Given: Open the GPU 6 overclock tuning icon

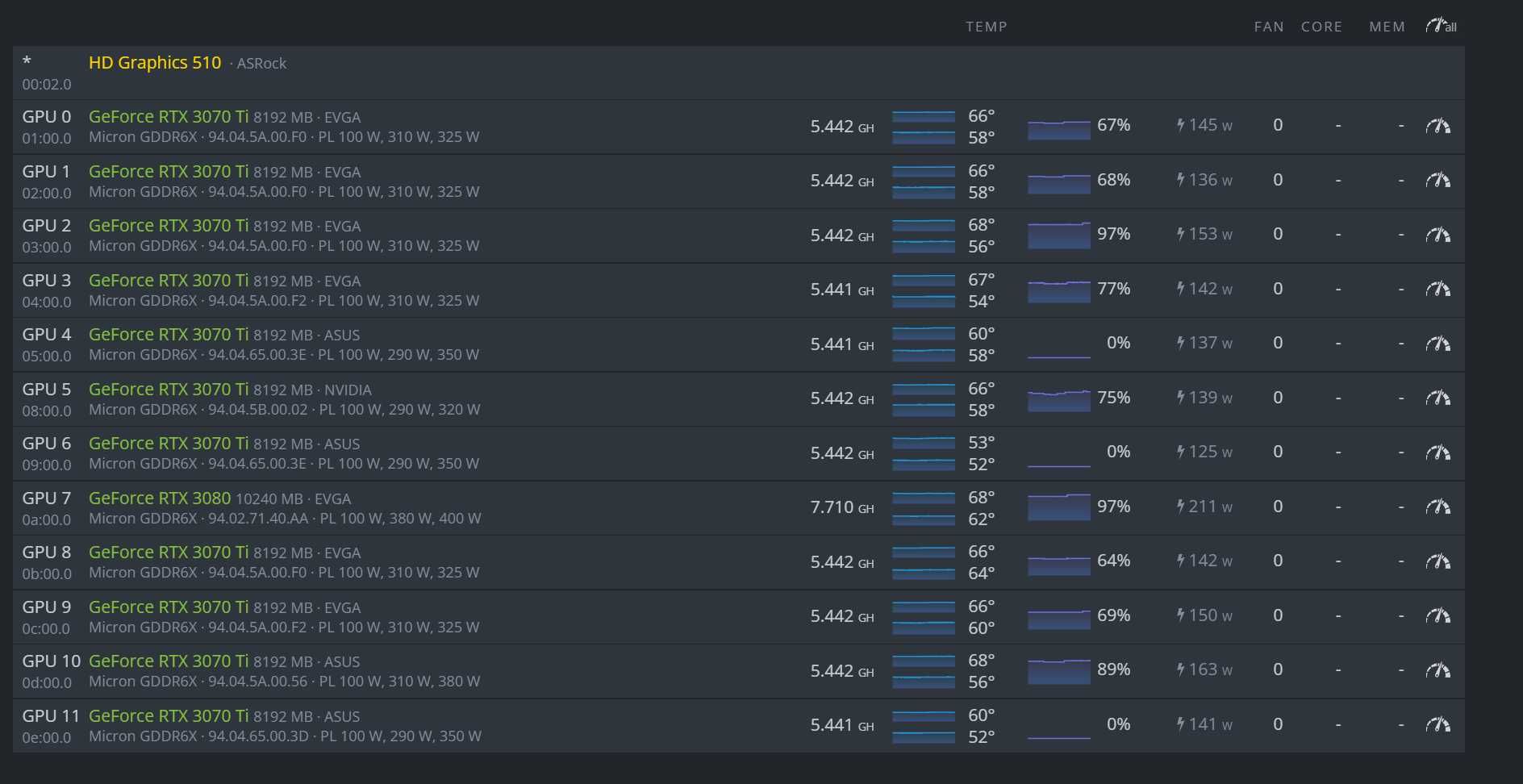Looking at the screenshot, I should pyautogui.click(x=1437, y=452).
